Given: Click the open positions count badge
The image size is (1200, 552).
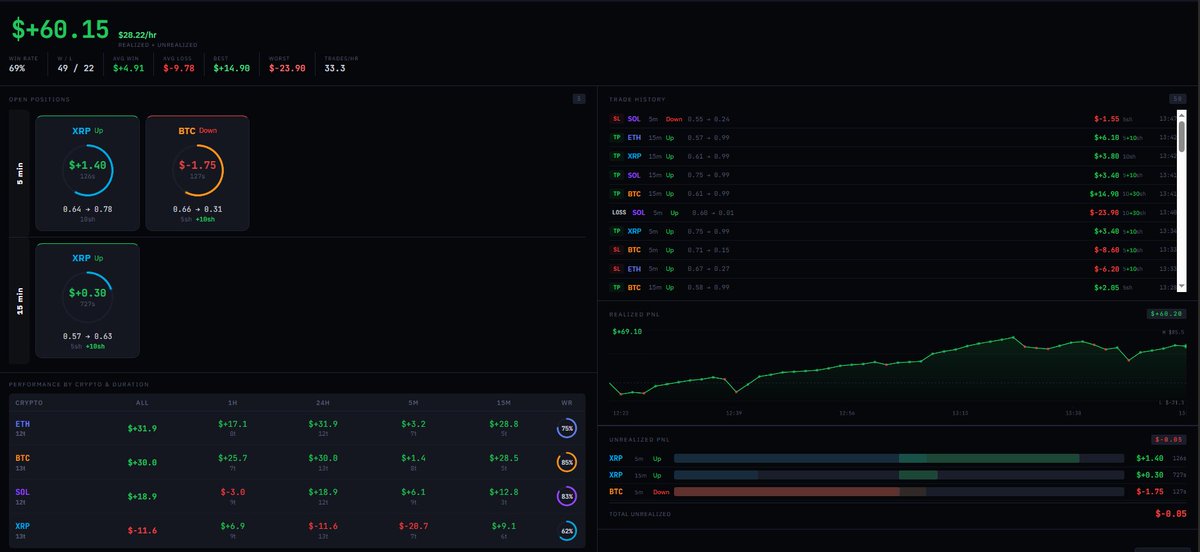Looking at the screenshot, I should point(578,99).
